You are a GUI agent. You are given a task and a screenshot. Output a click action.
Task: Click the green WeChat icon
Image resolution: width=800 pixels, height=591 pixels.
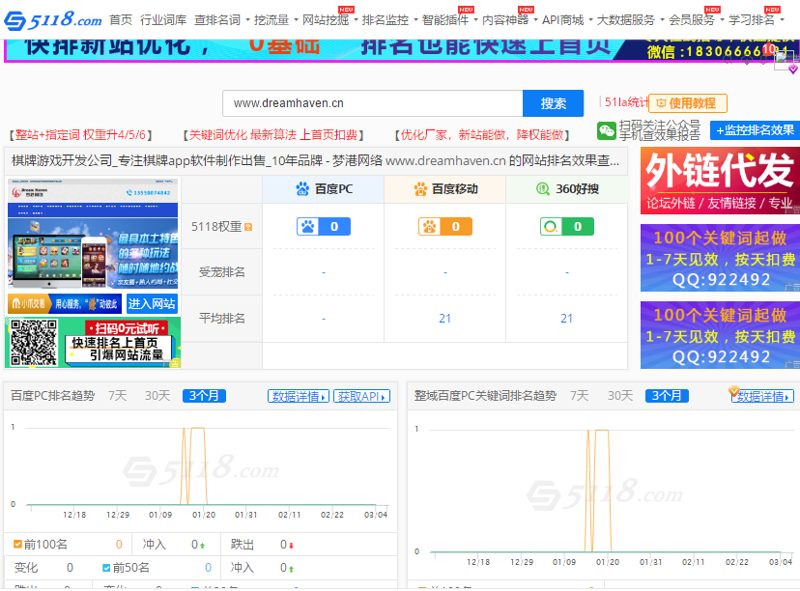pos(607,131)
